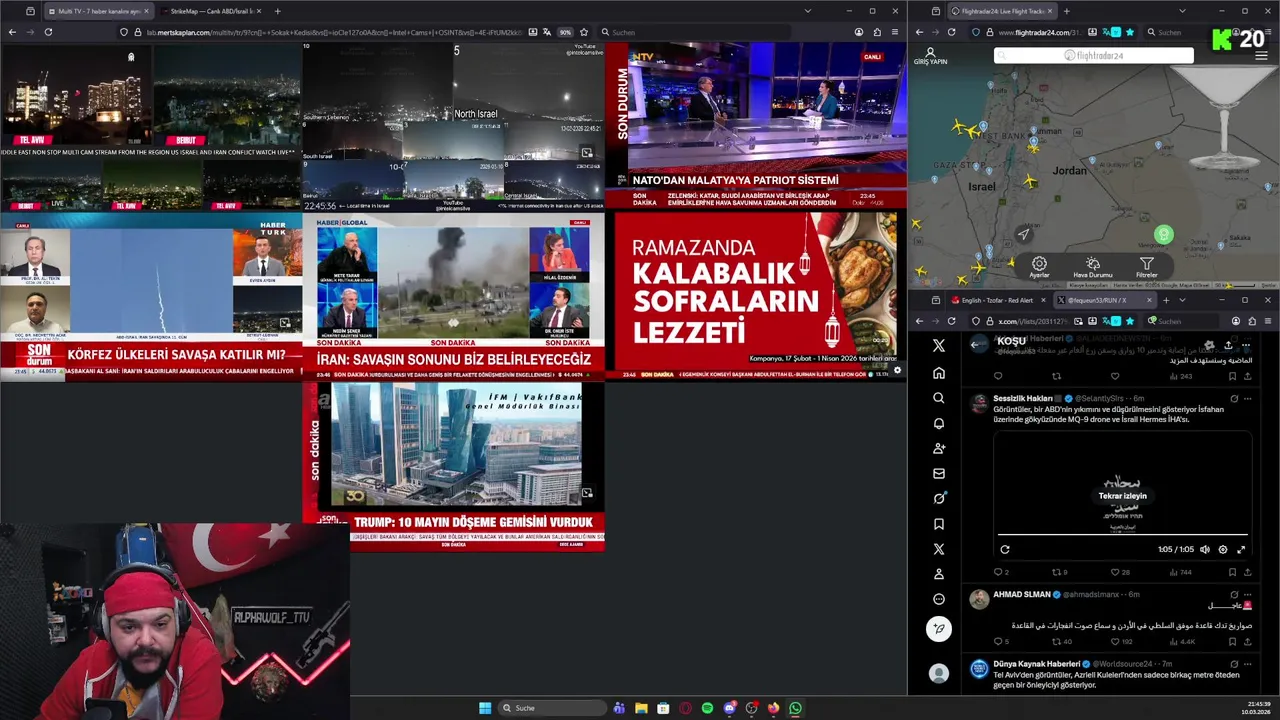Open X Grok icon in sidebar

[938, 499]
